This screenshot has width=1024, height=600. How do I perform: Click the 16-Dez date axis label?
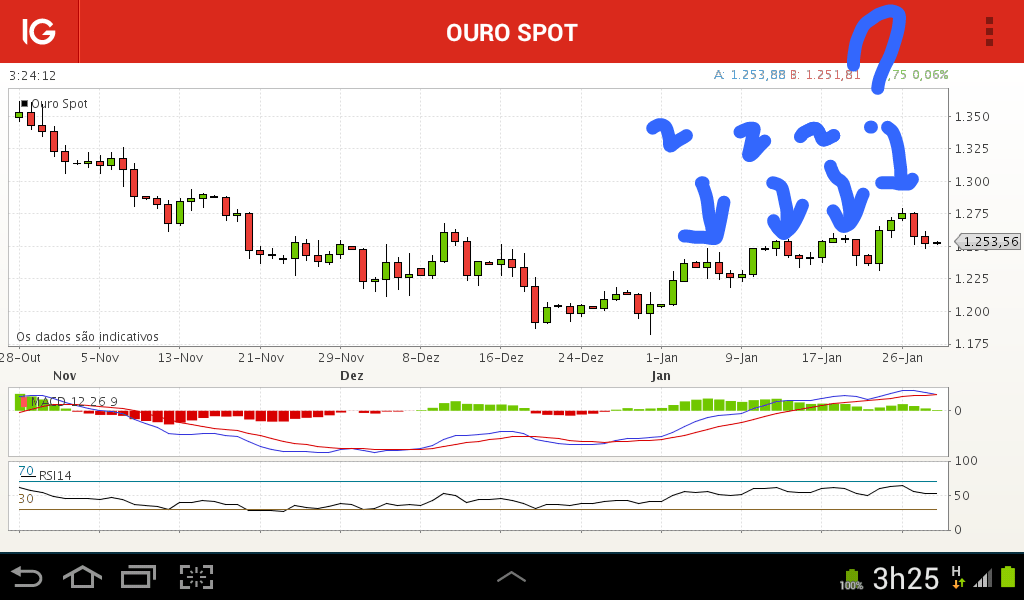501,358
